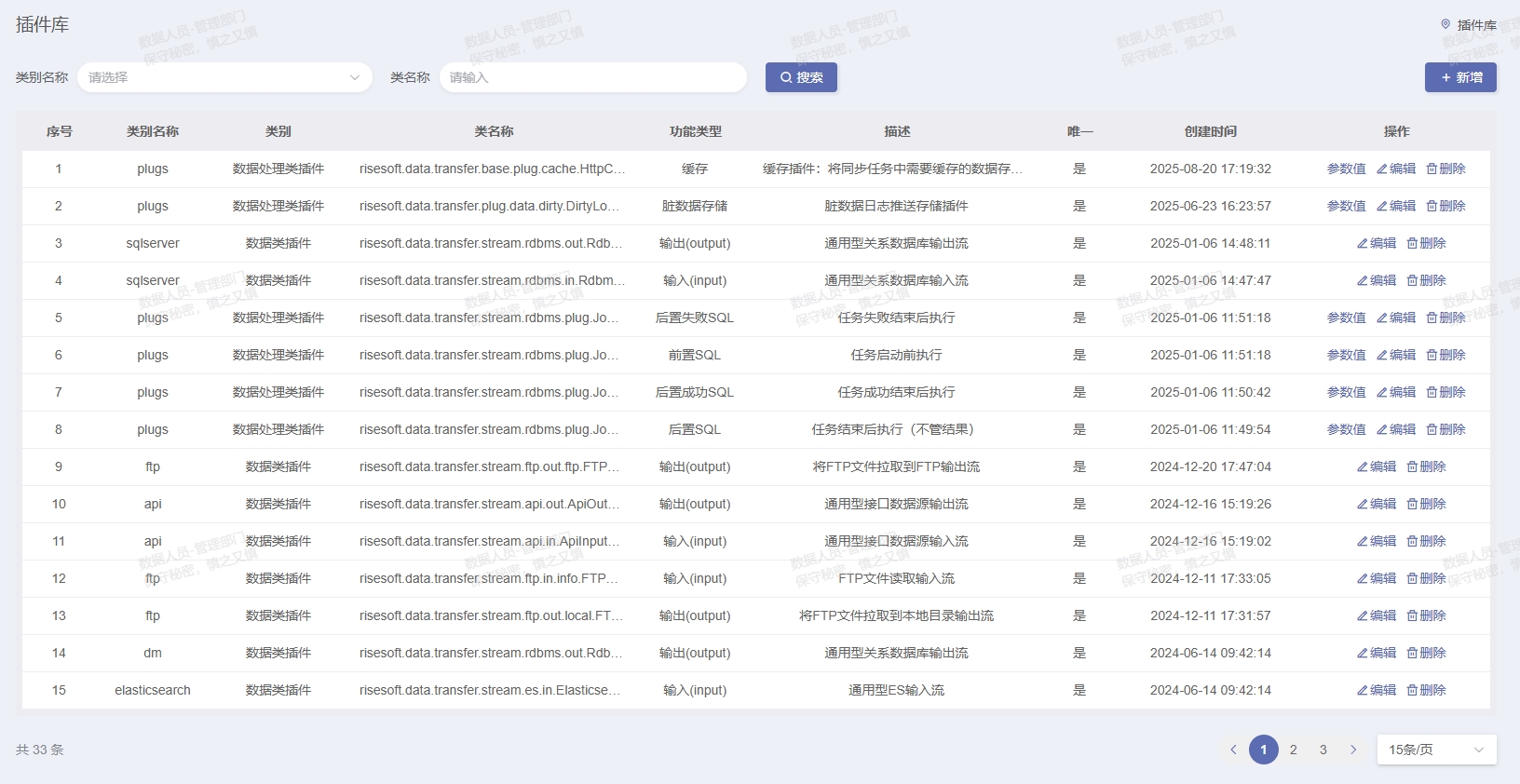Delete row 15 elasticsearch plugin
The width and height of the screenshot is (1520, 784).
(x=1426, y=691)
